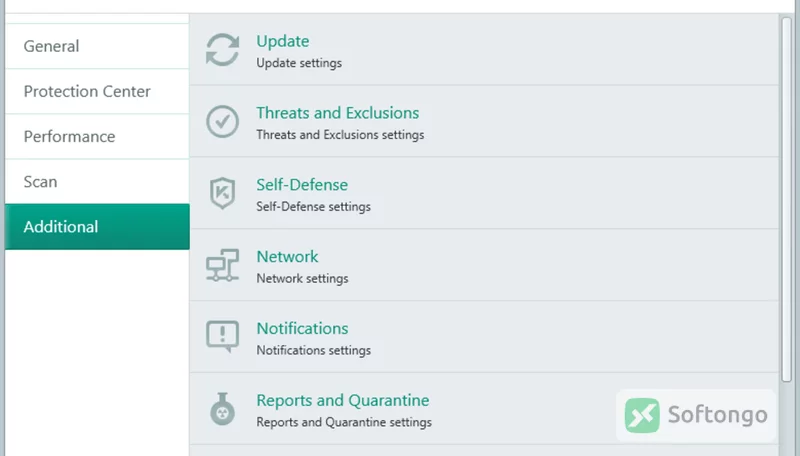Click 'Threats and Exclusions settings' description
This screenshot has width=800, height=456.
click(x=340, y=135)
